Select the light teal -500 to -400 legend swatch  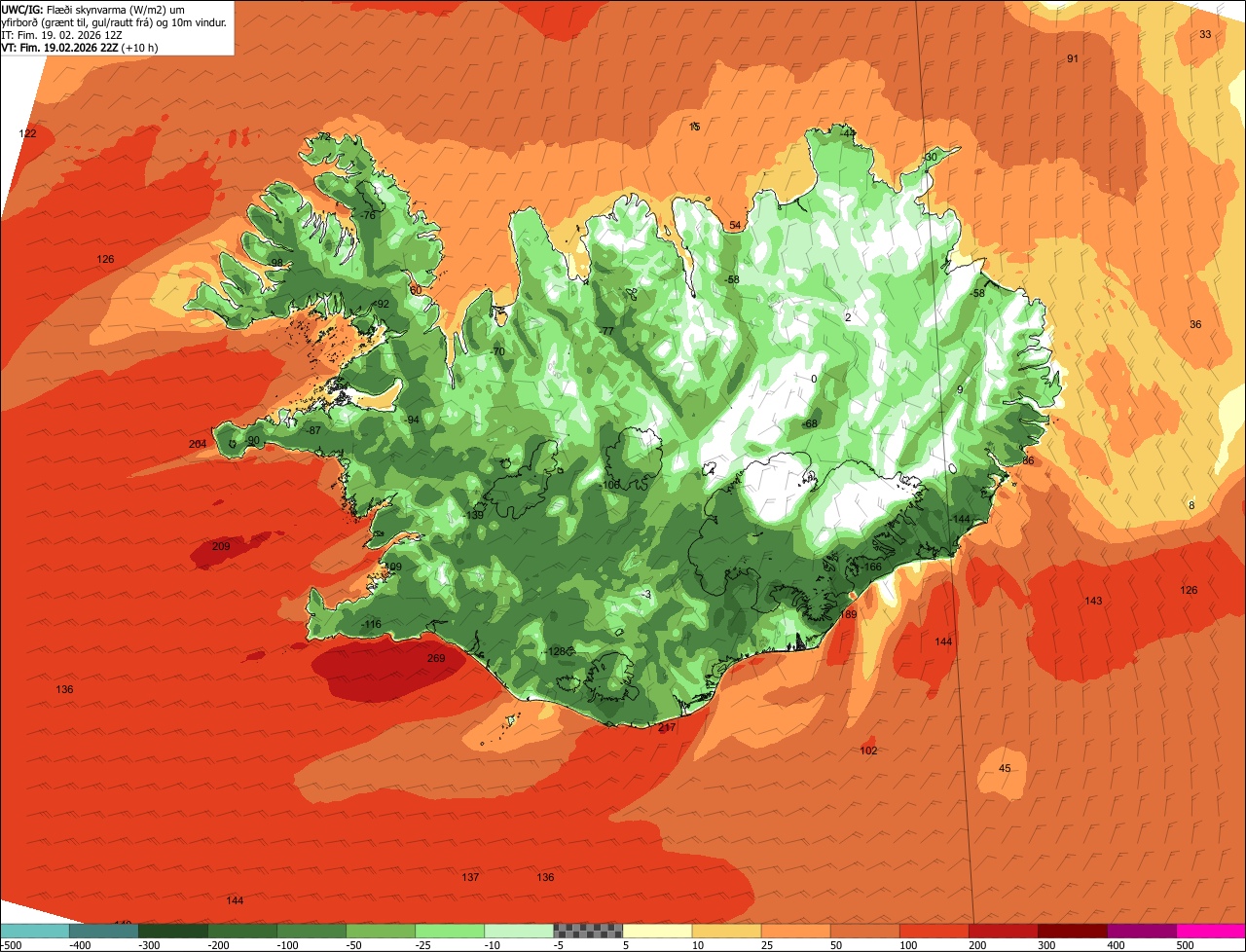pyautogui.click(x=35, y=931)
